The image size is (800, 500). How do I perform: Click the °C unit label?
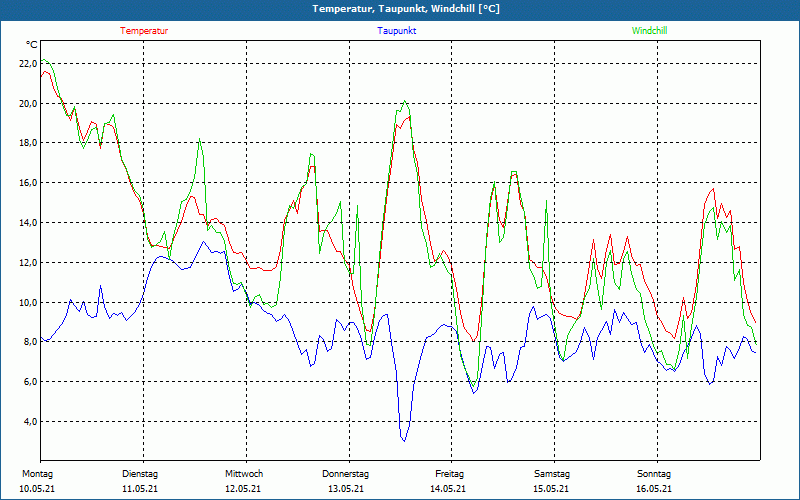click(x=32, y=45)
